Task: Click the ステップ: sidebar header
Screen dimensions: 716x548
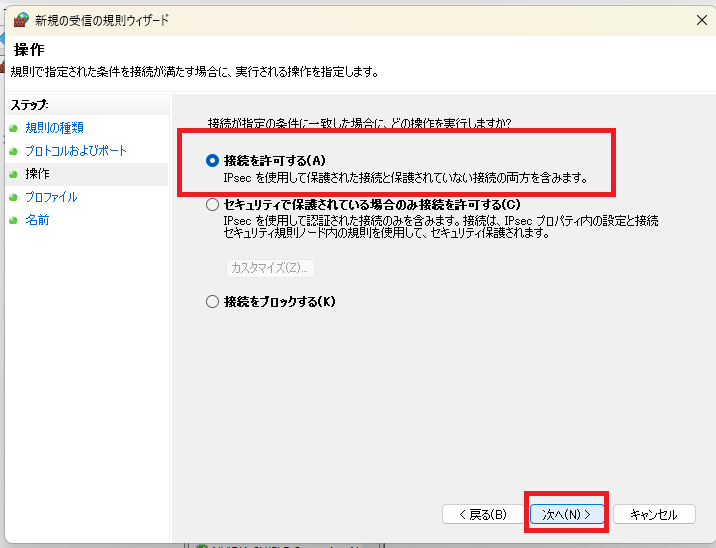Action: tap(29, 105)
